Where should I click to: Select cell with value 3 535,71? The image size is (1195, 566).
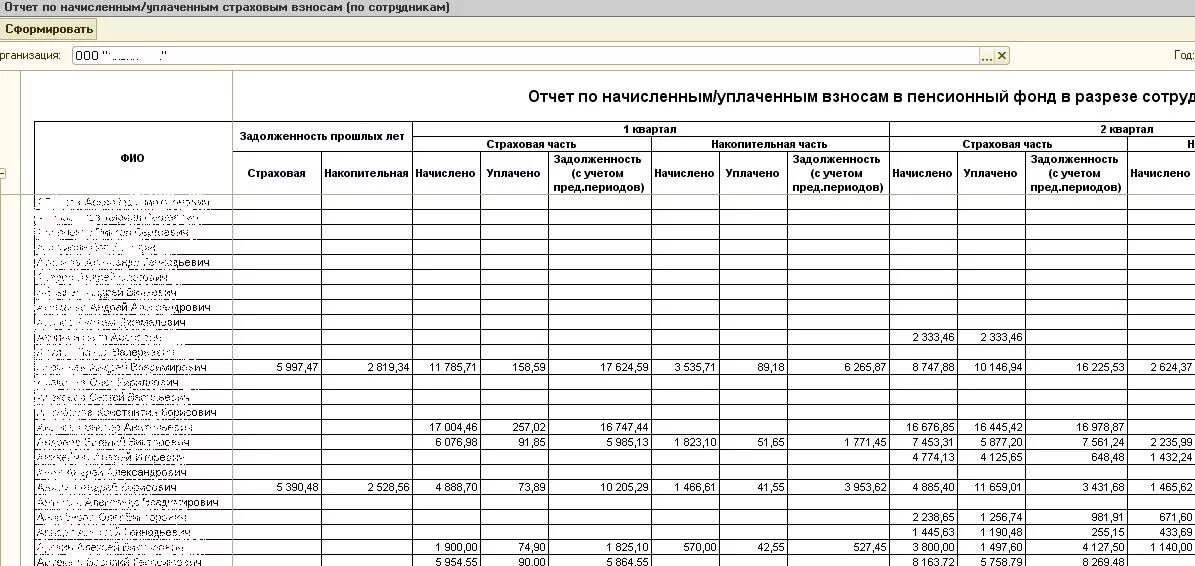[x=686, y=367]
